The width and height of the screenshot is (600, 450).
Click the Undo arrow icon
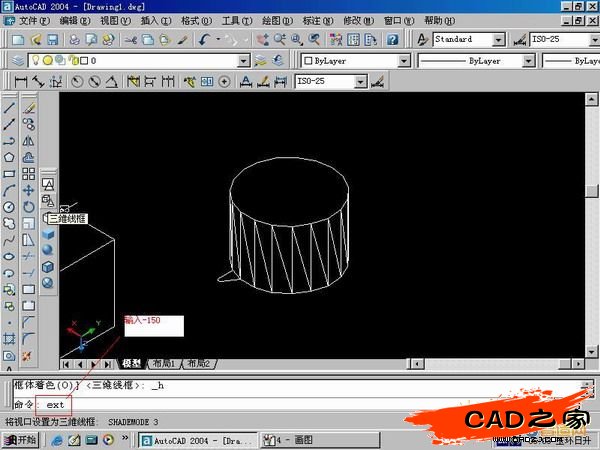coord(204,39)
